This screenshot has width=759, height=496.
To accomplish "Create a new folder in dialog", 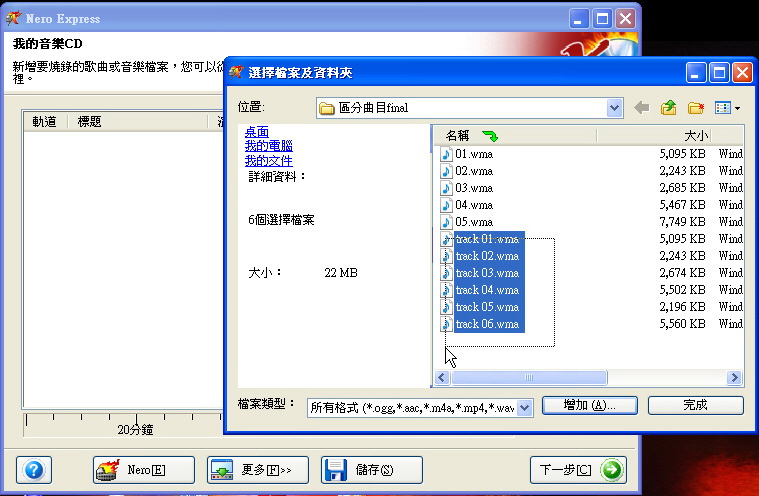I will [x=696, y=108].
